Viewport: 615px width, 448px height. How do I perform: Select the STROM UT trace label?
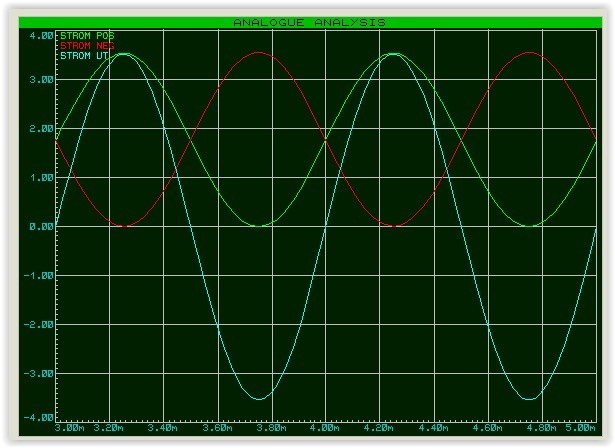click(x=84, y=56)
